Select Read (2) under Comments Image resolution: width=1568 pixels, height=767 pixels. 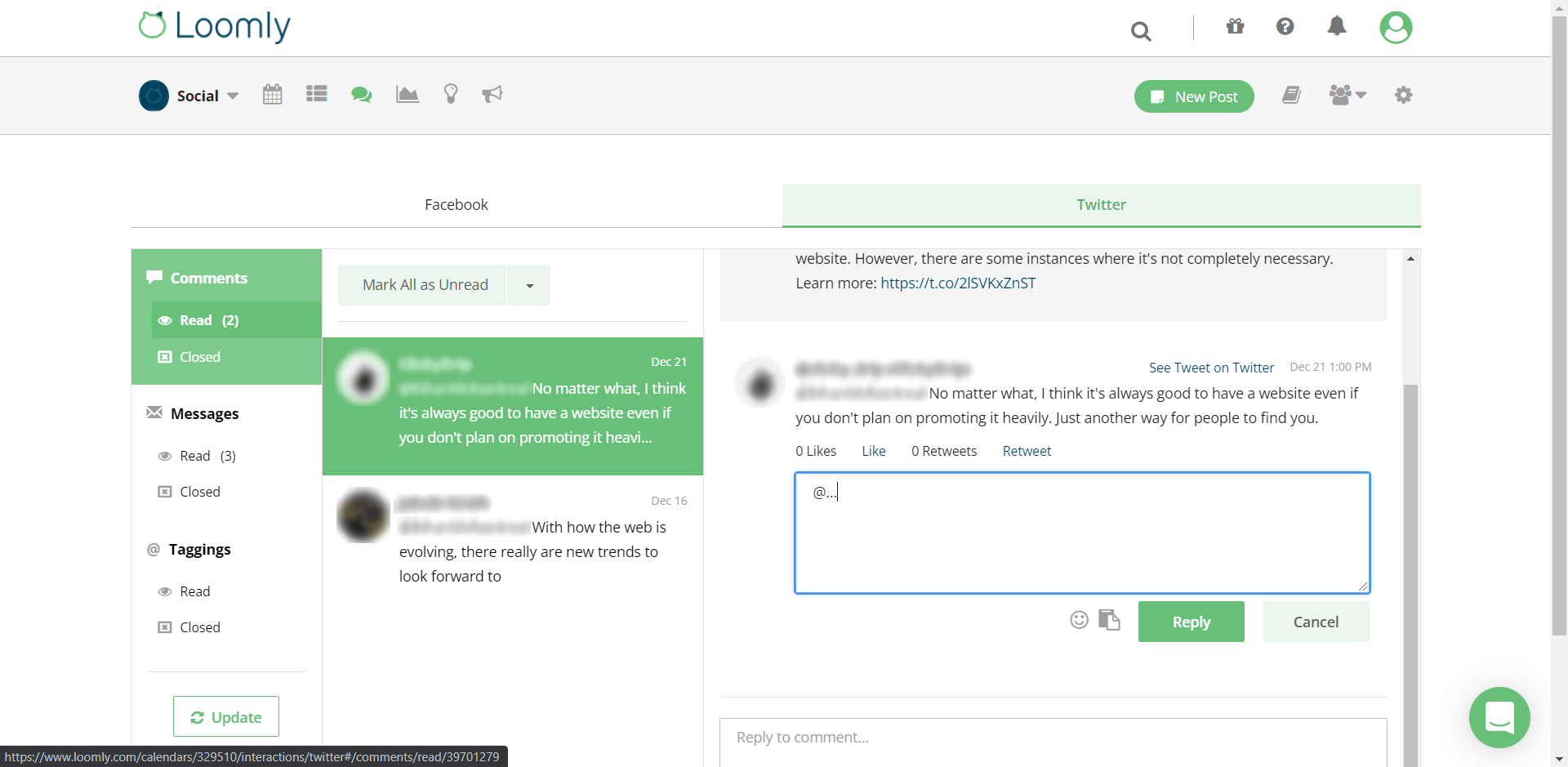pos(236,320)
